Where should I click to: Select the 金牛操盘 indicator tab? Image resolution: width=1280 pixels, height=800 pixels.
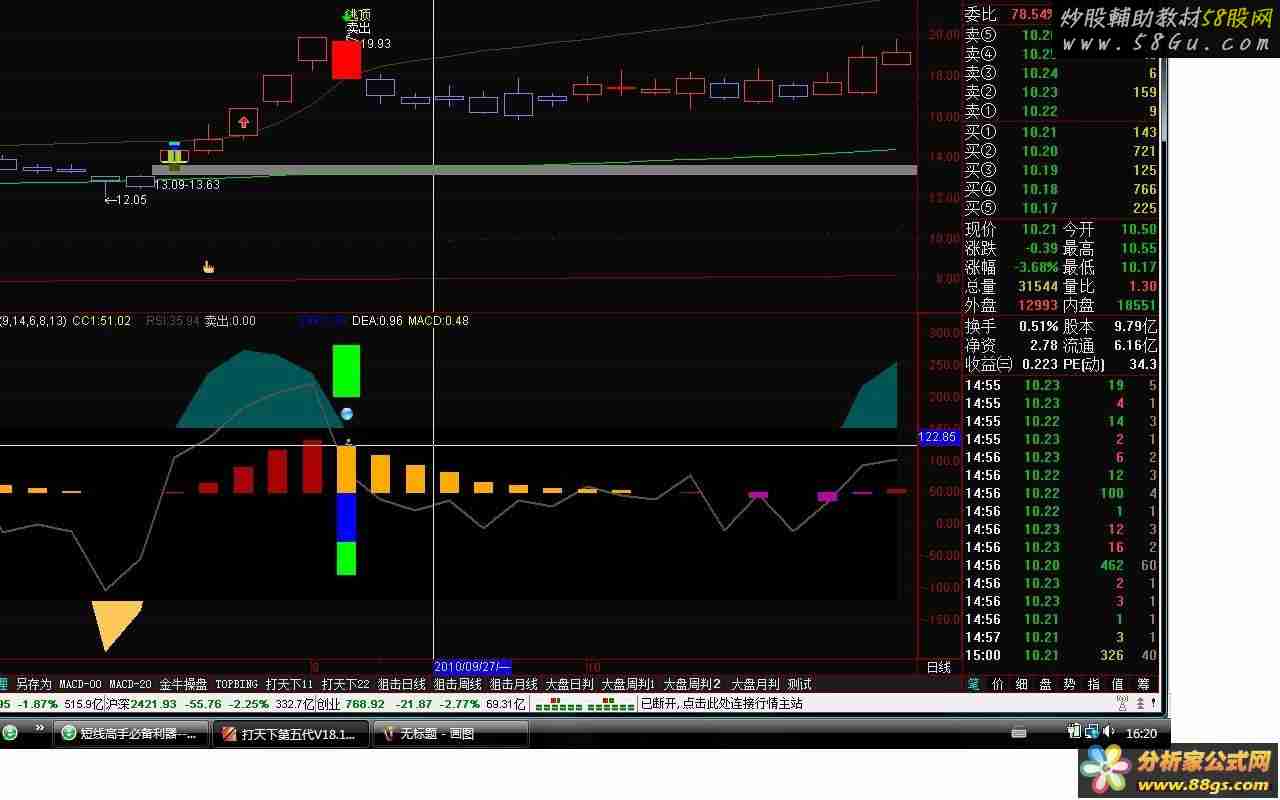click(183, 684)
